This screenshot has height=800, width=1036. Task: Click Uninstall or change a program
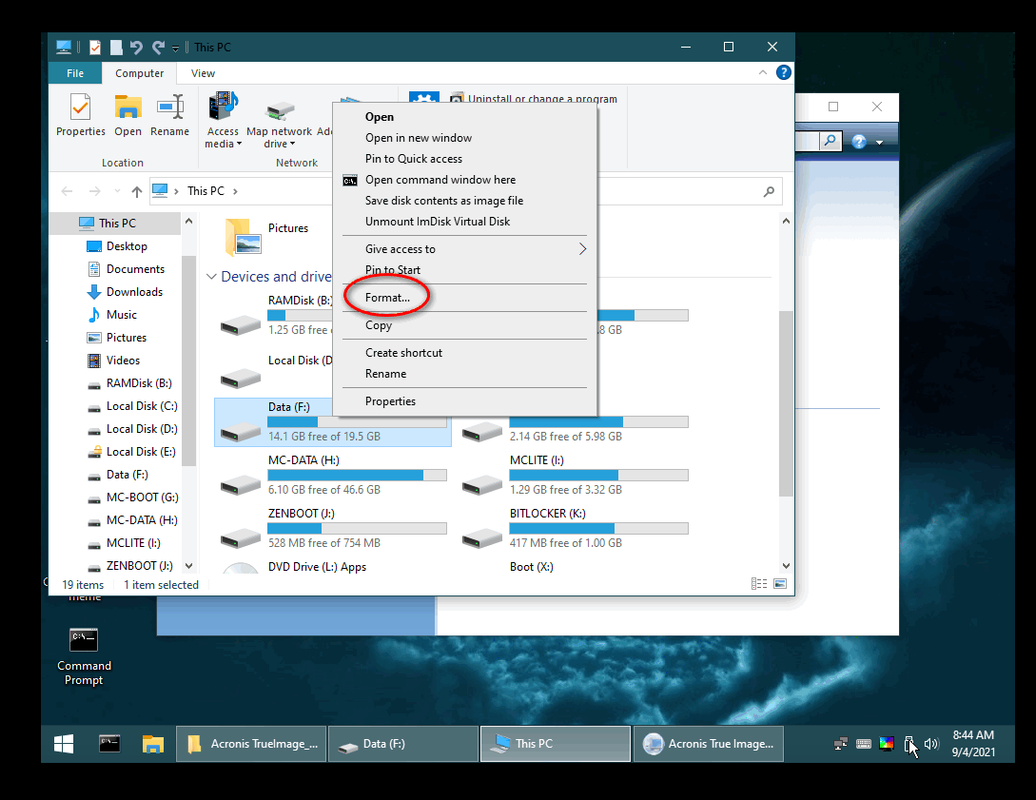click(x=542, y=98)
